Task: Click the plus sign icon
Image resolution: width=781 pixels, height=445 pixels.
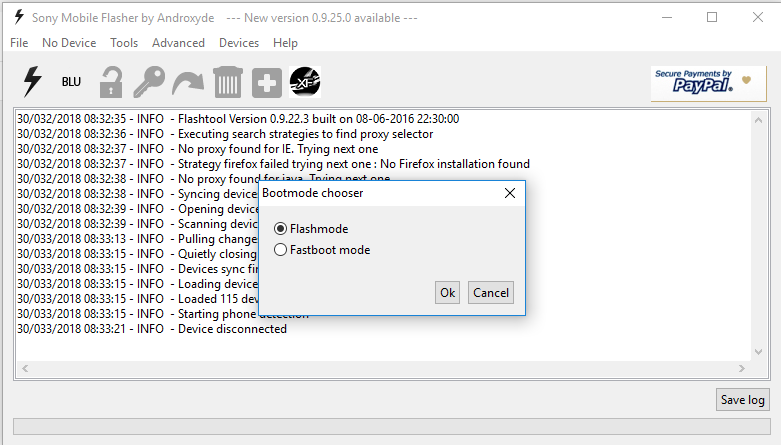Action: [266, 83]
